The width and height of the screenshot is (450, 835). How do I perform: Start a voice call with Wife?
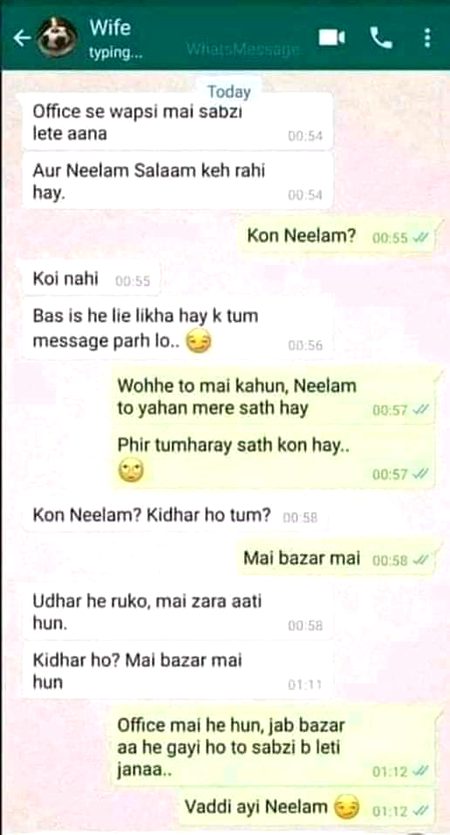point(381,38)
